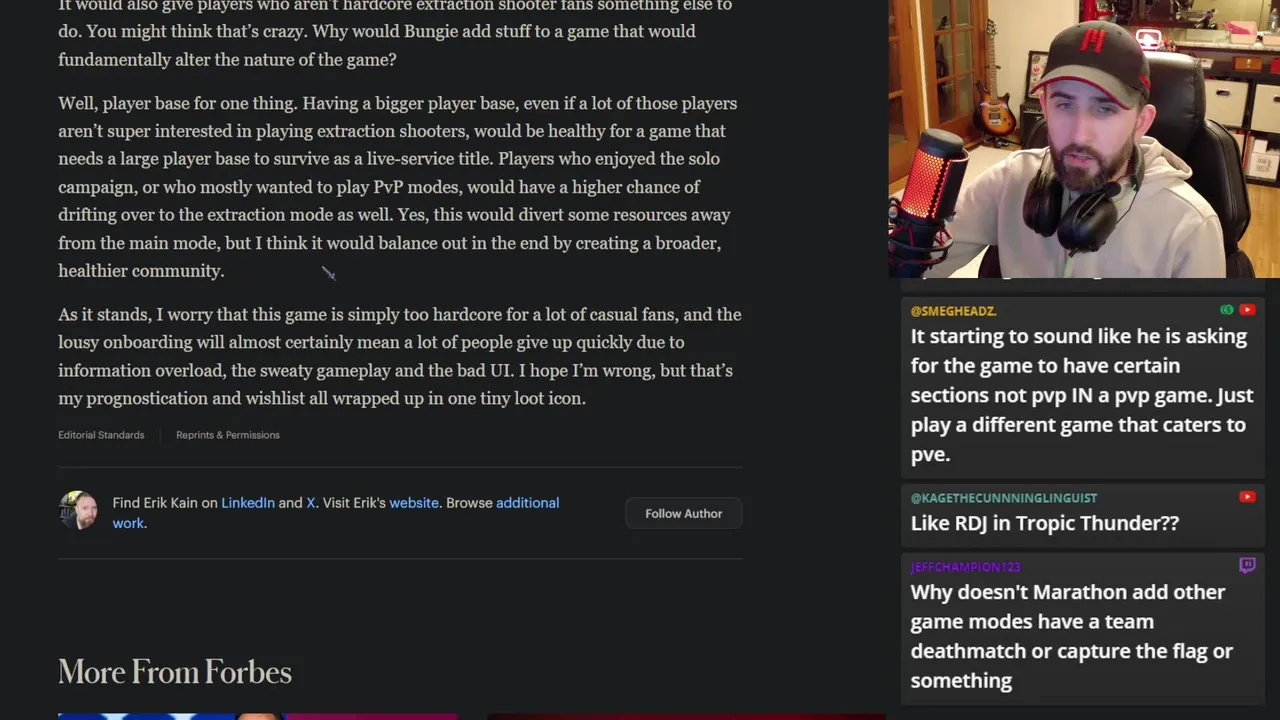Open Erik Kain's LinkedIn link
Viewport: 1280px width, 720px height.
[248, 503]
